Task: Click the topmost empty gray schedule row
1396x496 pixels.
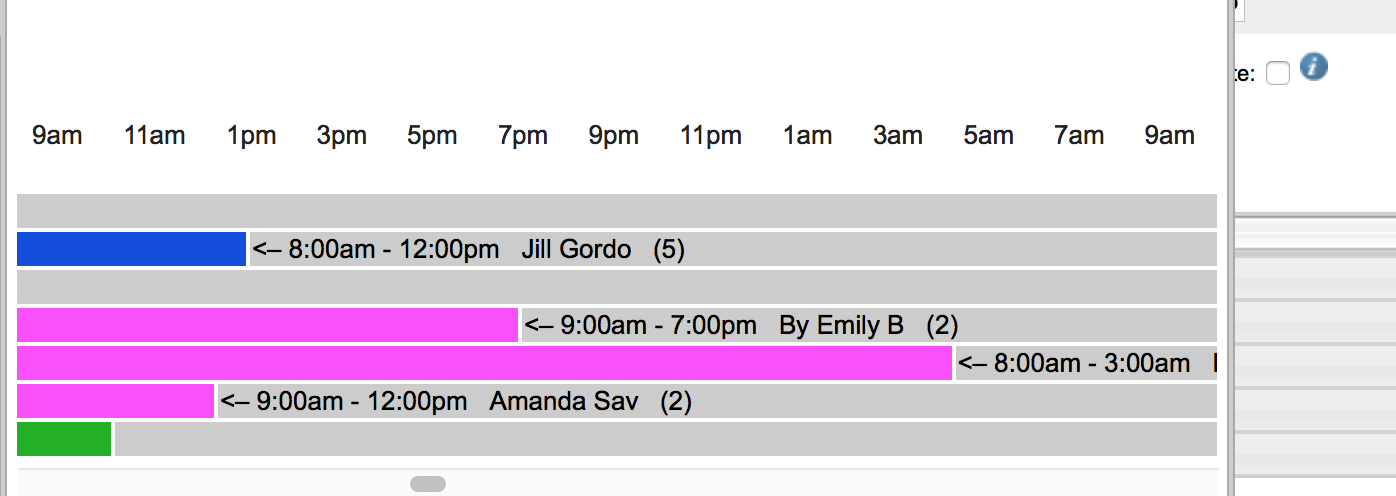Action: tap(616, 211)
